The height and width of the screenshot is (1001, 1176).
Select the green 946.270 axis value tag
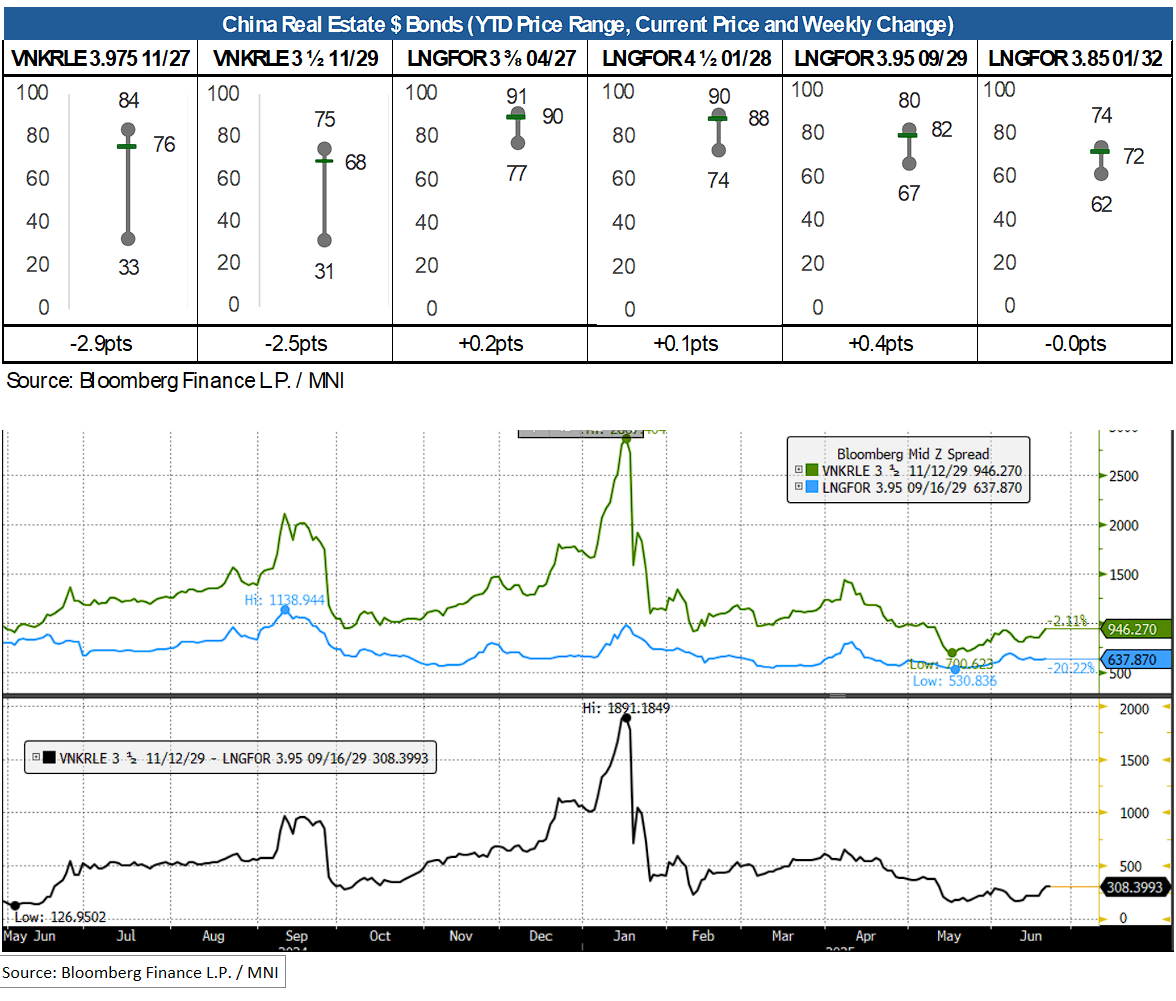click(x=1136, y=629)
